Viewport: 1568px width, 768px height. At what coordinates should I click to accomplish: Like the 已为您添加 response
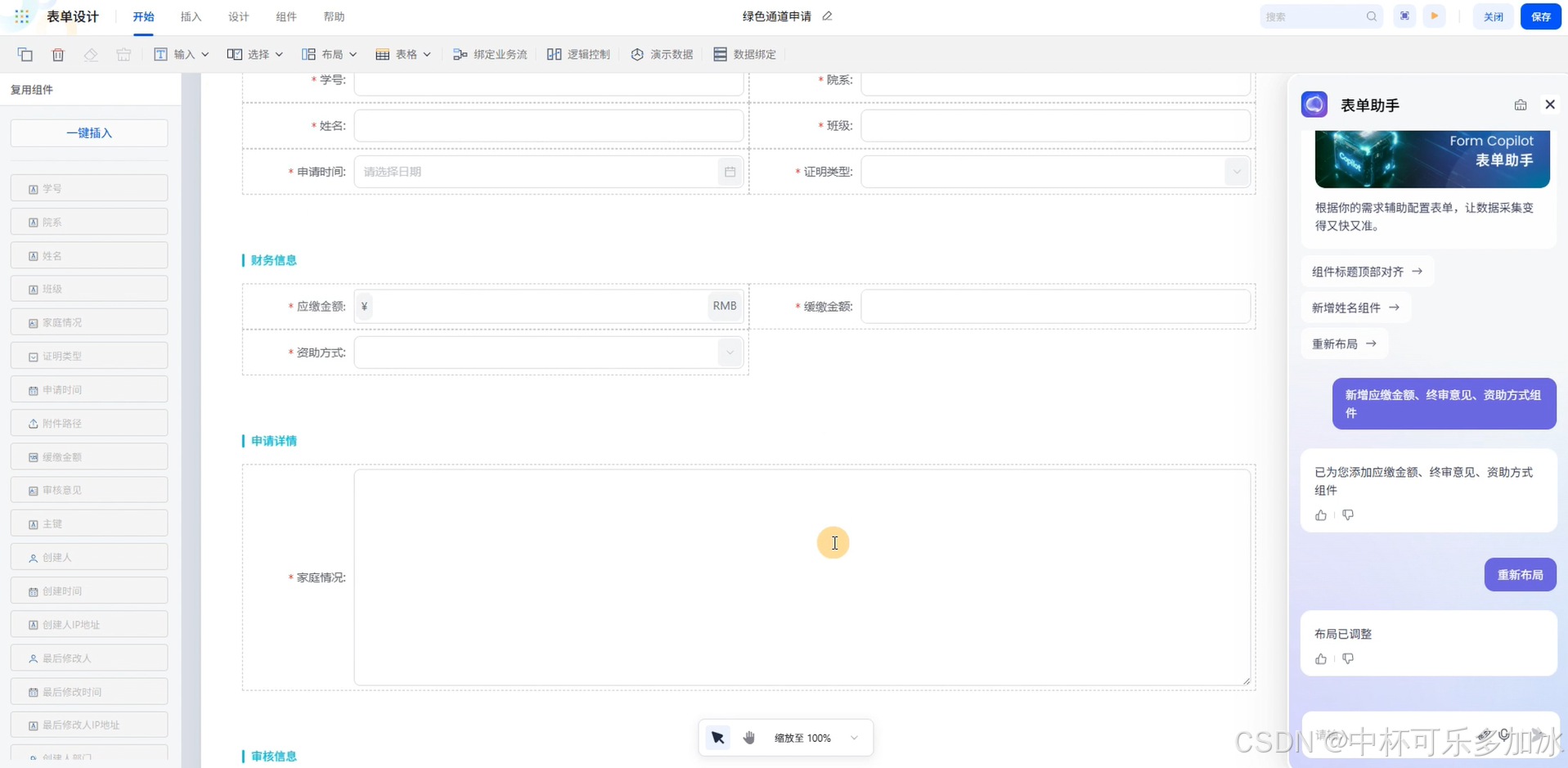1321,515
